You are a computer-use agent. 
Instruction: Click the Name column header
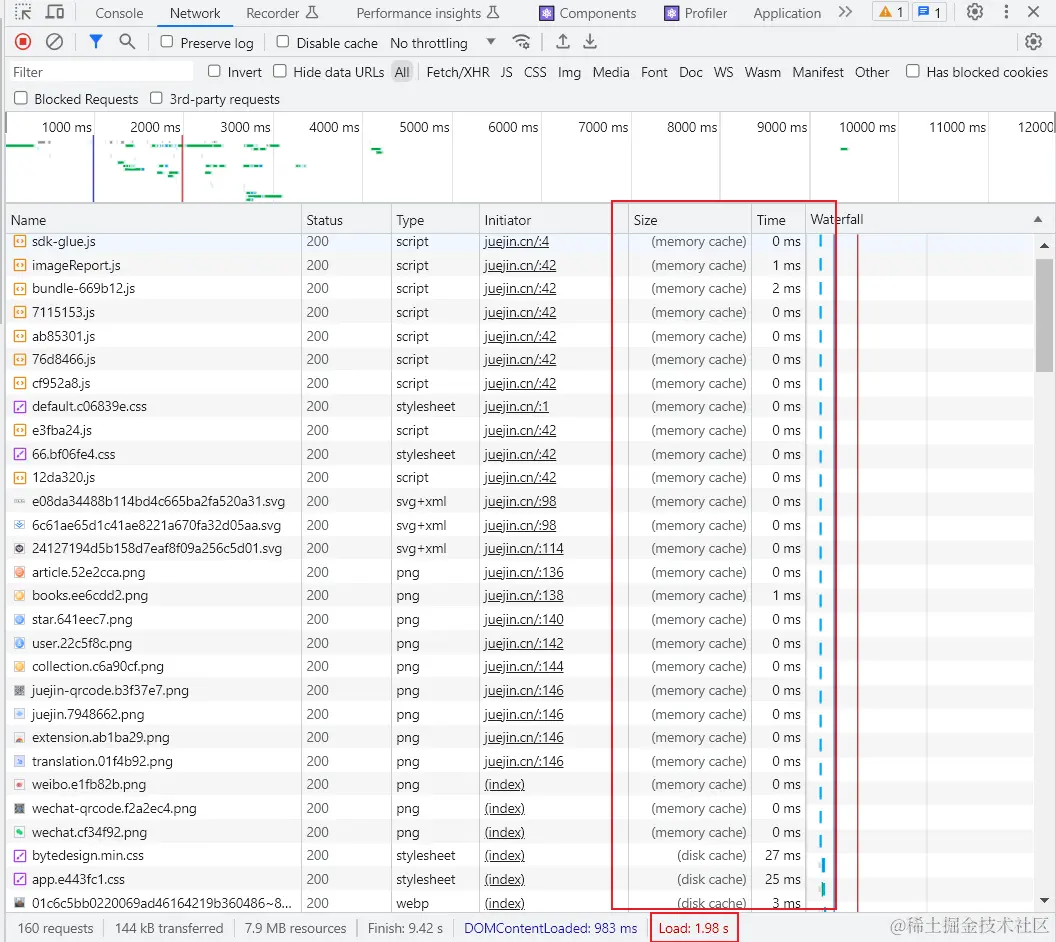click(154, 220)
